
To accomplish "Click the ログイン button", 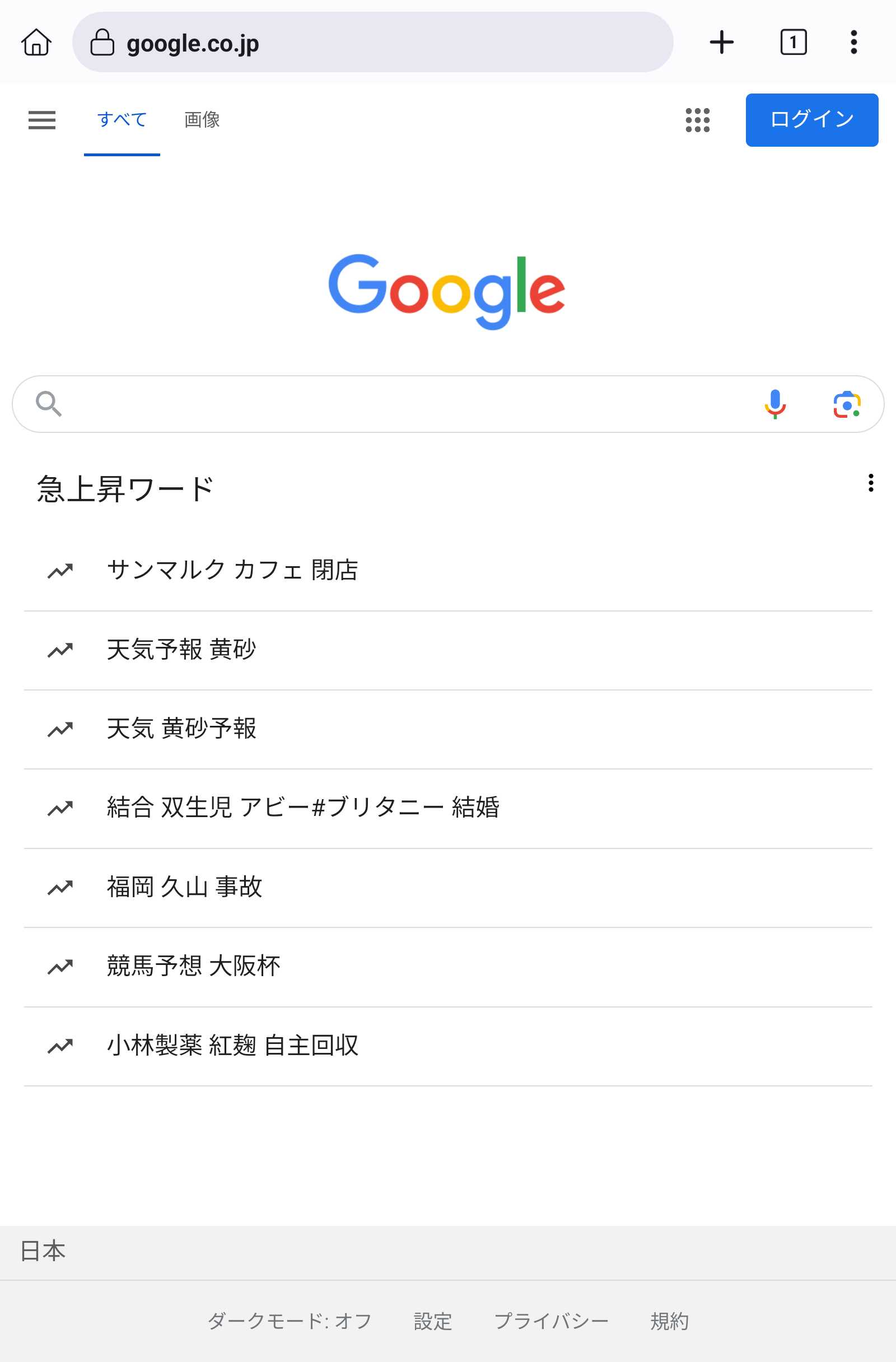I will pyautogui.click(x=811, y=120).
